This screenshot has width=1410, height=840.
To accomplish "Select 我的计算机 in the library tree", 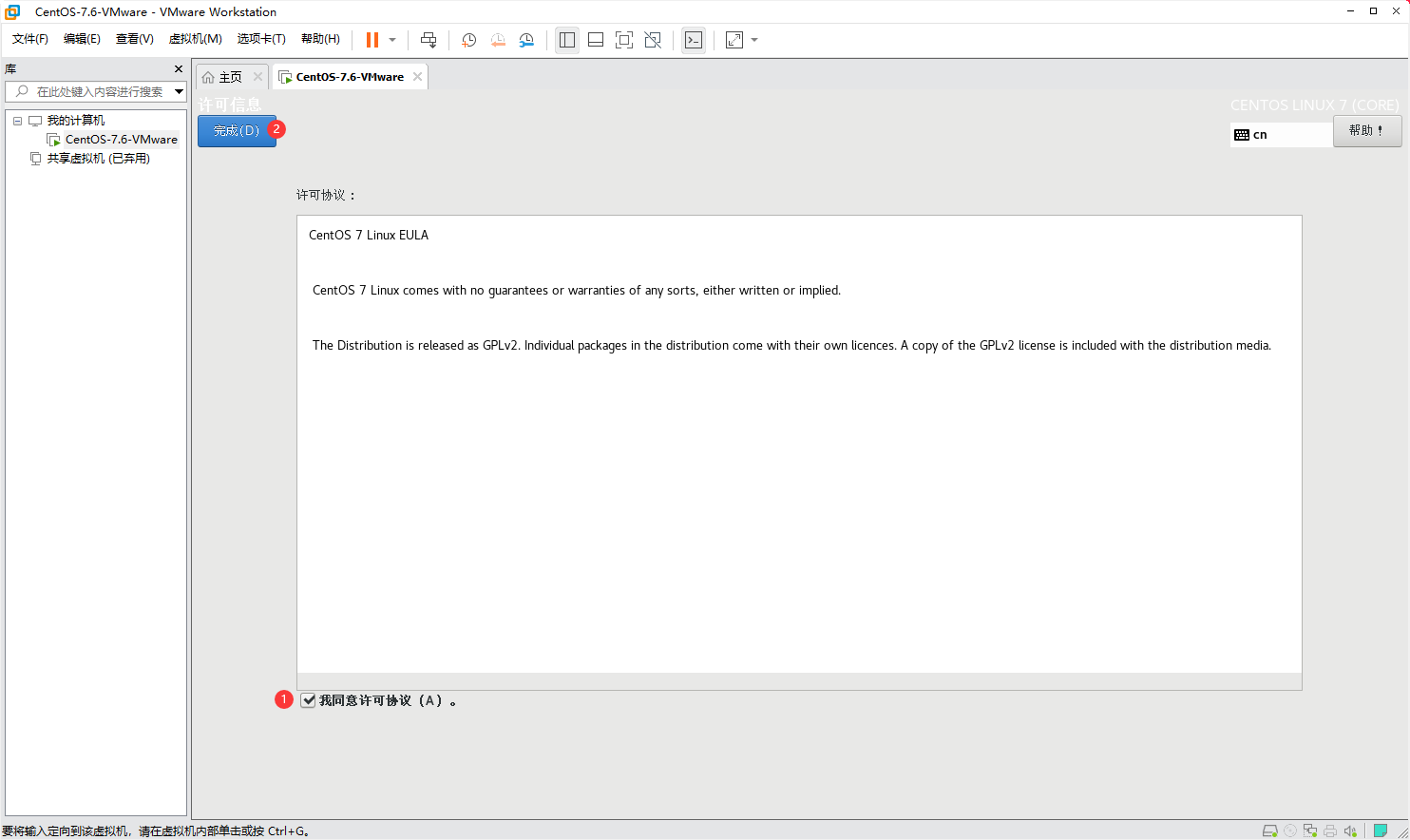I will click(76, 121).
